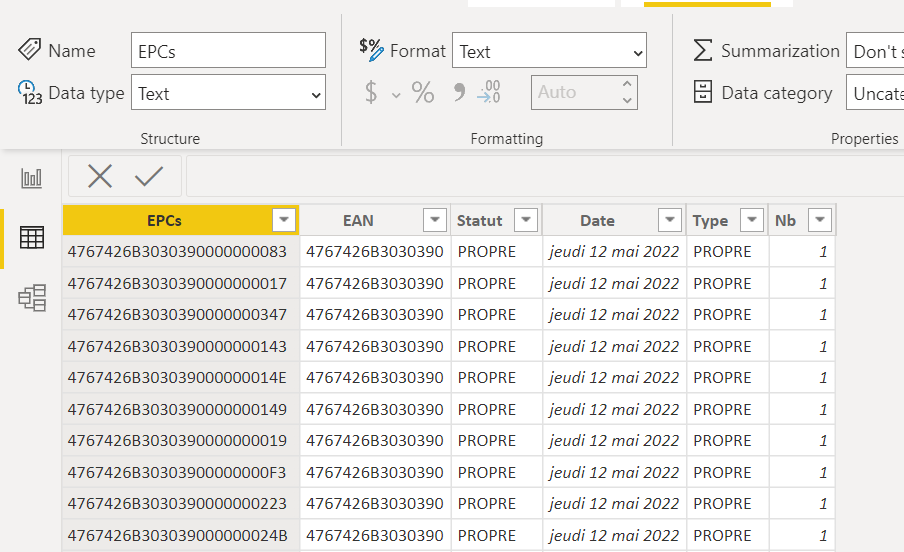Select cell 4767426B303039000000024B

[180, 535]
